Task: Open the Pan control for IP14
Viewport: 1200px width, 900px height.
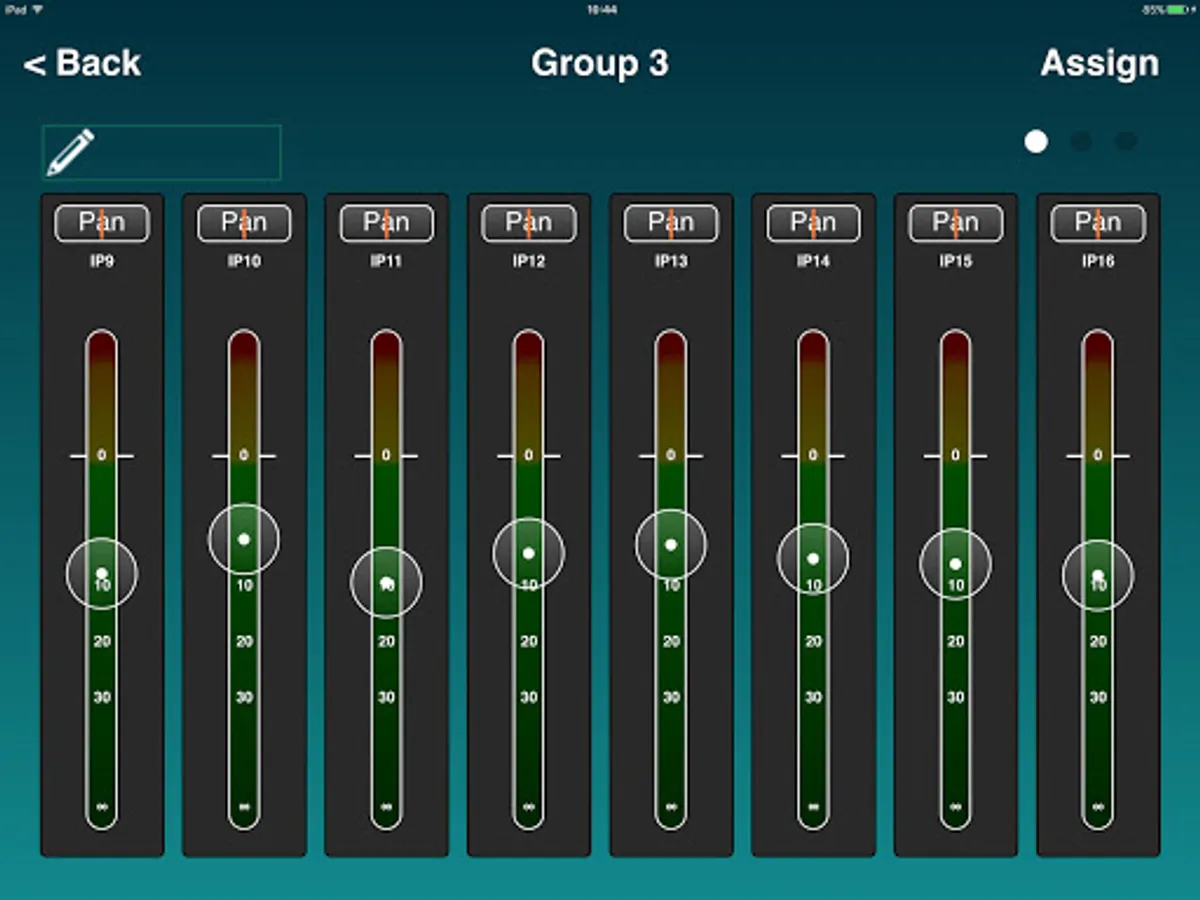Action: [813, 223]
